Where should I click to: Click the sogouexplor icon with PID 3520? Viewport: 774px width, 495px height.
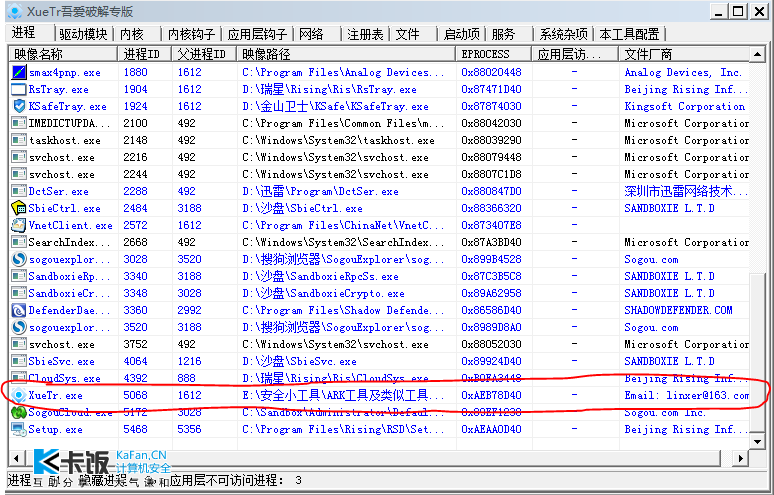click(19, 328)
